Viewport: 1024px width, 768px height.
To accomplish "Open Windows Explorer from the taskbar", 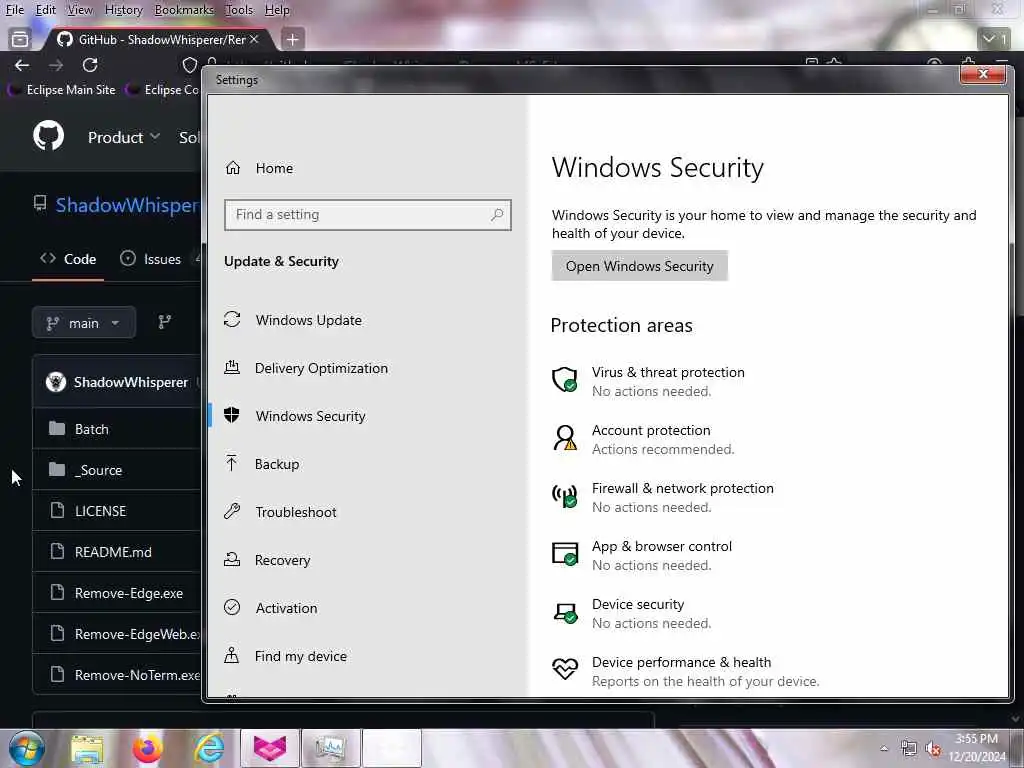I will [88, 750].
